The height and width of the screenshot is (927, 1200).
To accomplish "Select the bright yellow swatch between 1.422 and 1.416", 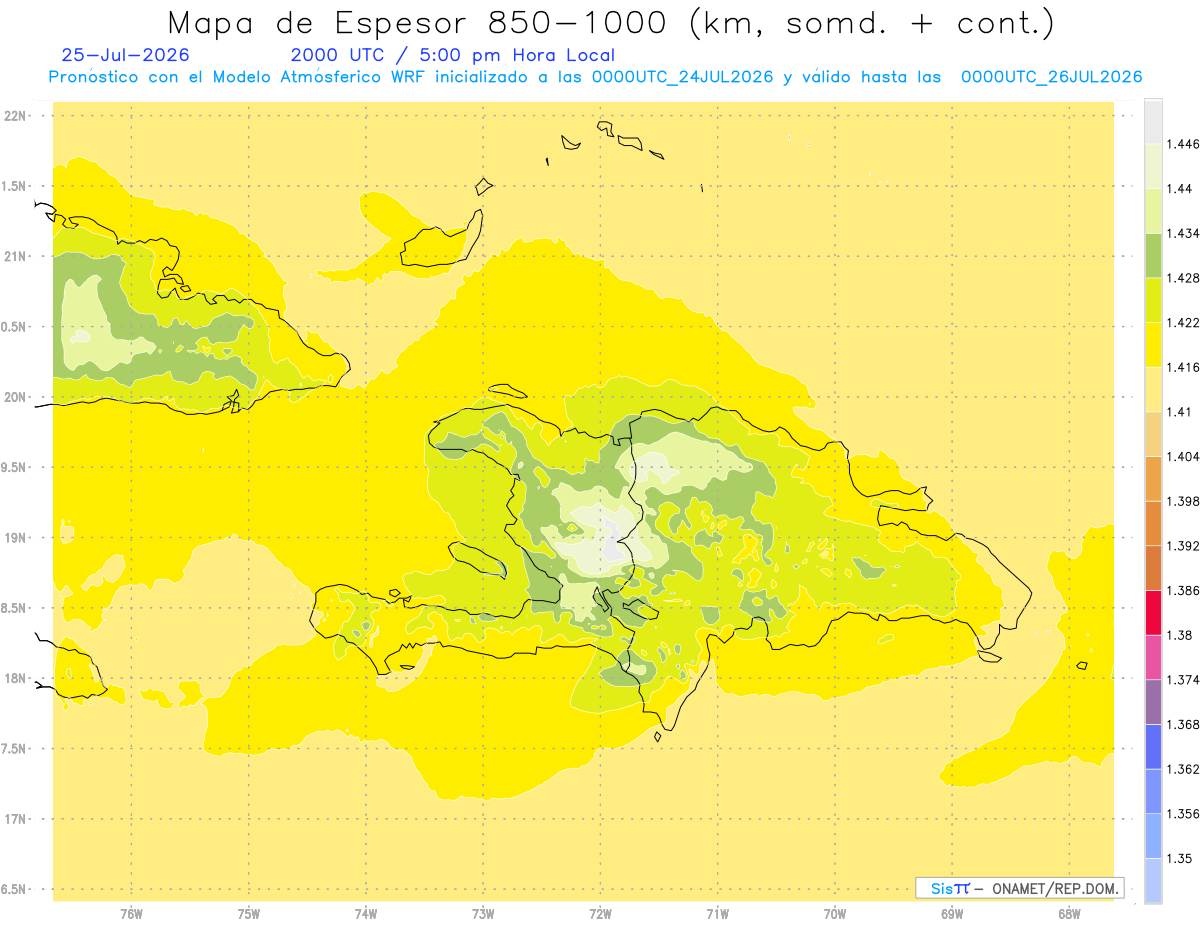I will point(1154,344).
